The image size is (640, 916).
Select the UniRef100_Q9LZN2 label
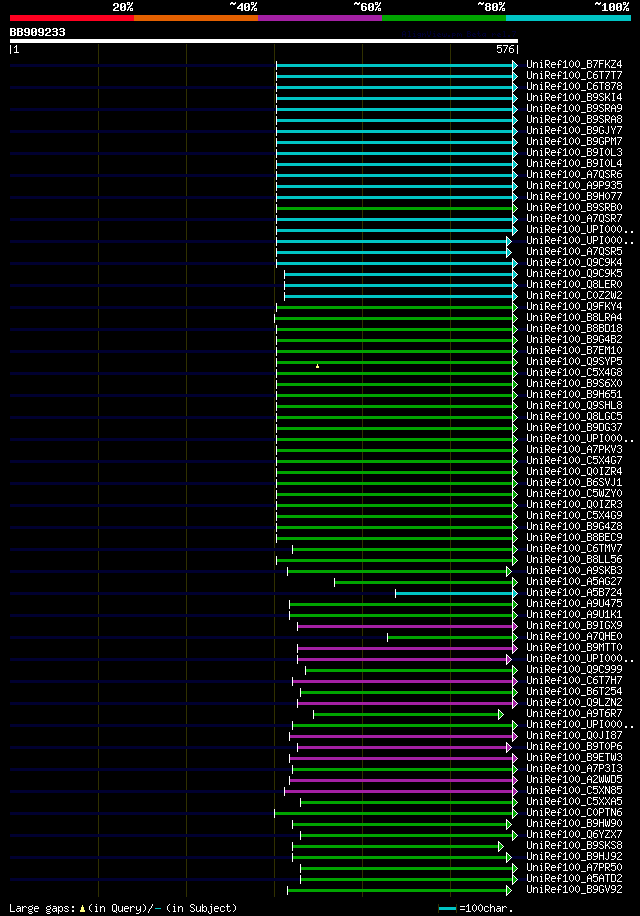tap(574, 703)
